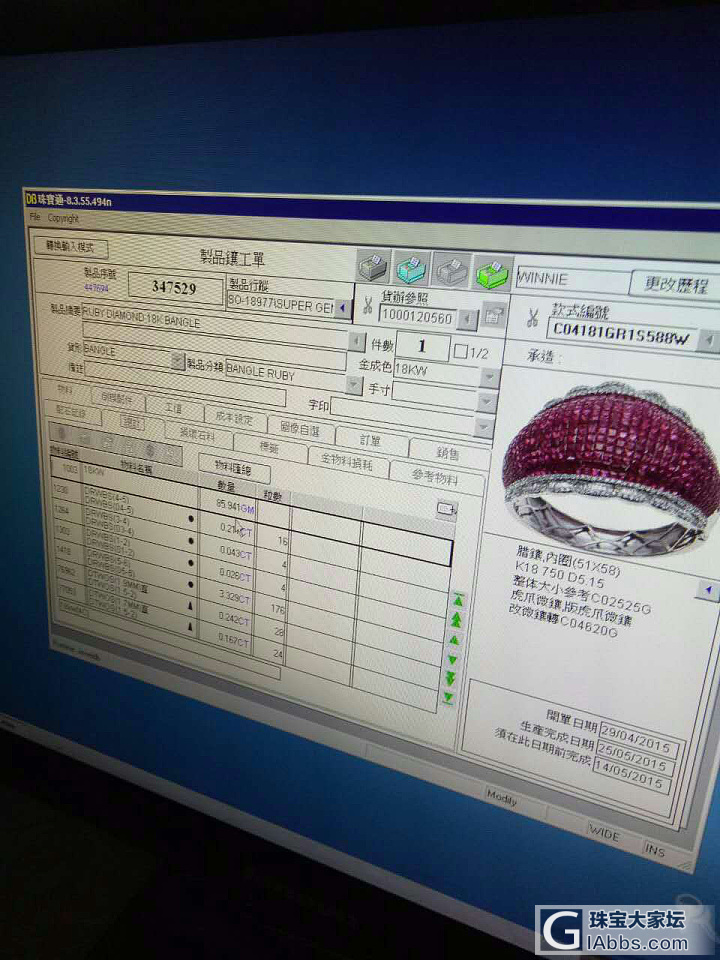Click the WIDE status bar indicator

[x=604, y=832]
